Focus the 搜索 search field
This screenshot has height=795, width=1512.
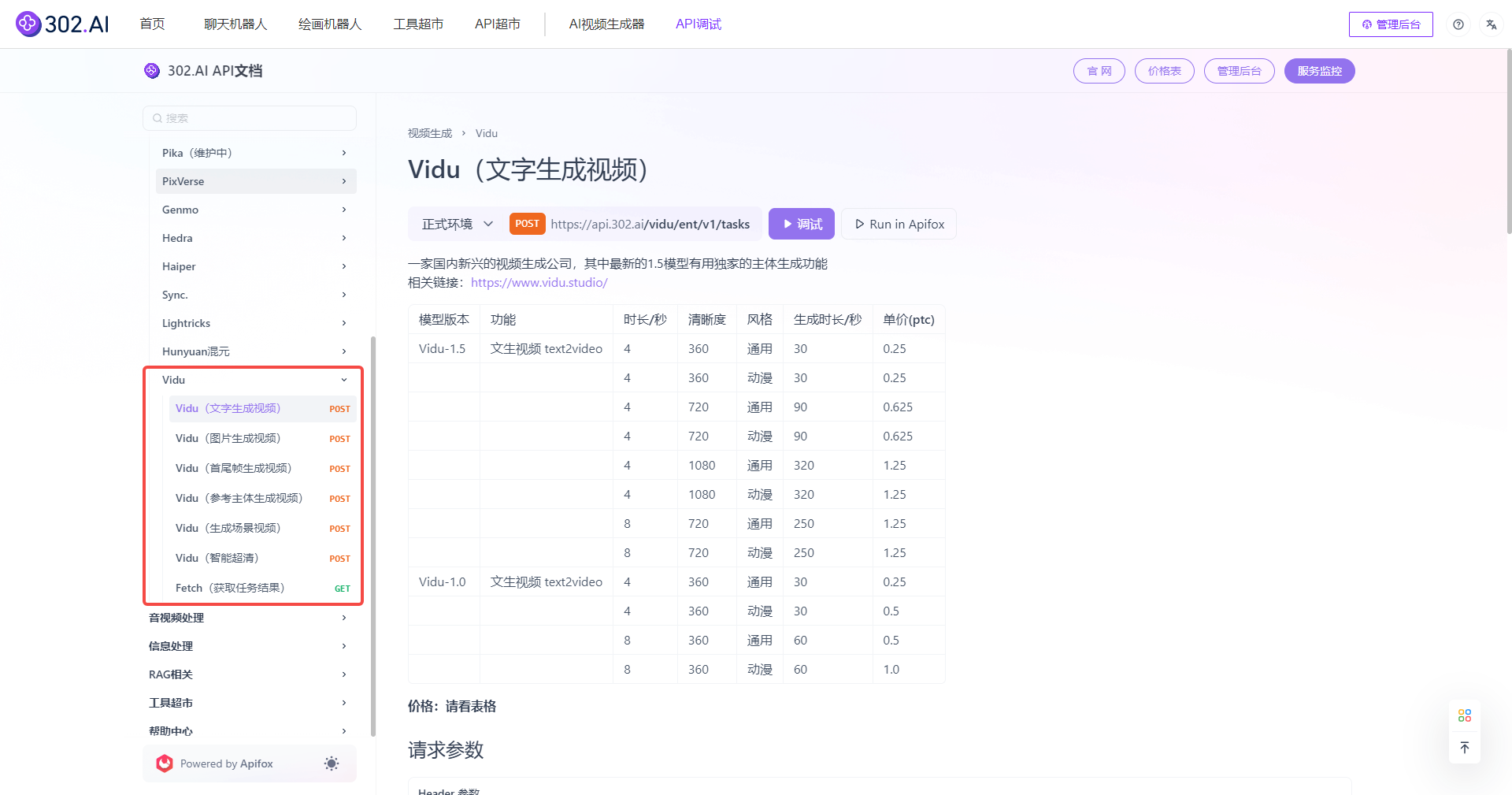click(x=250, y=118)
